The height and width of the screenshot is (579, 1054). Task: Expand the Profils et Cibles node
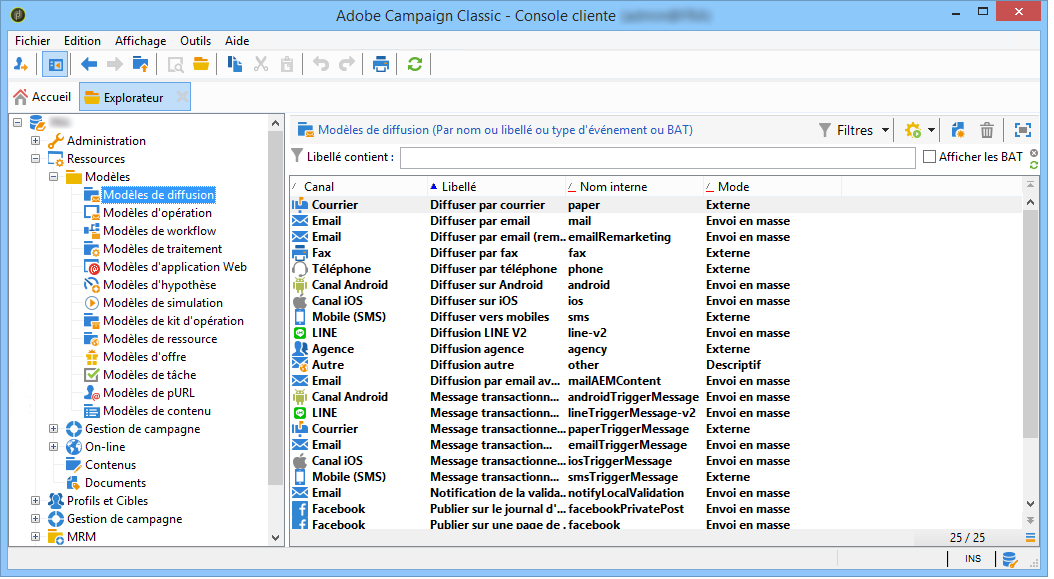click(x=36, y=501)
